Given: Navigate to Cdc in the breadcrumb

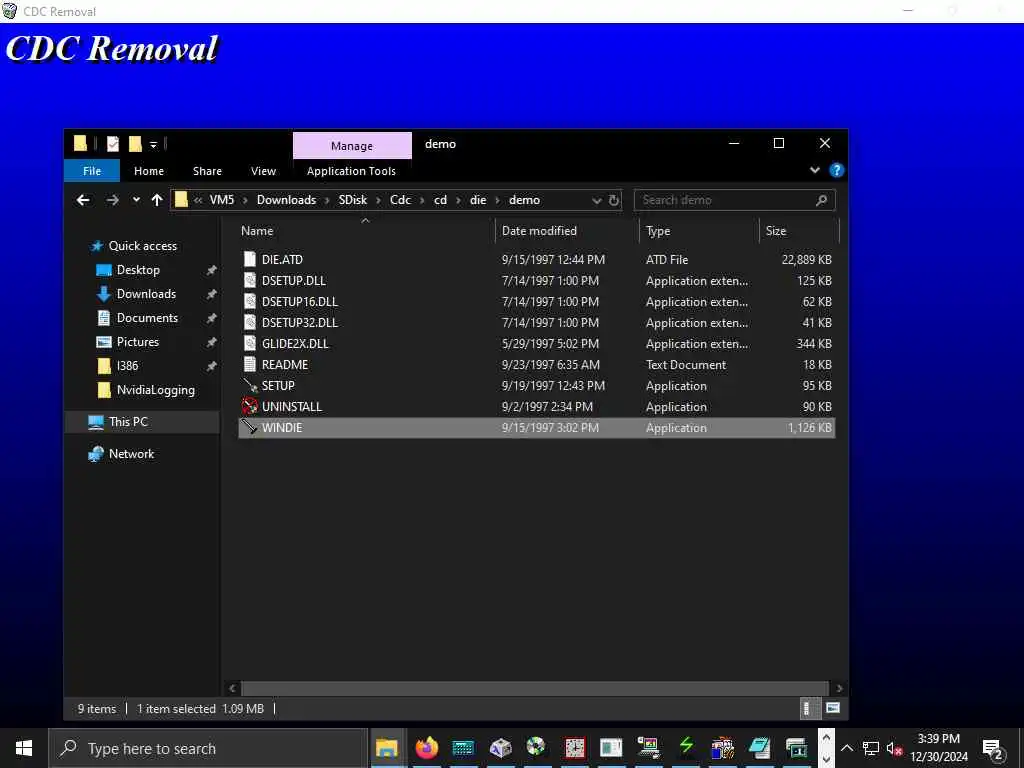Looking at the screenshot, I should click(x=400, y=200).
